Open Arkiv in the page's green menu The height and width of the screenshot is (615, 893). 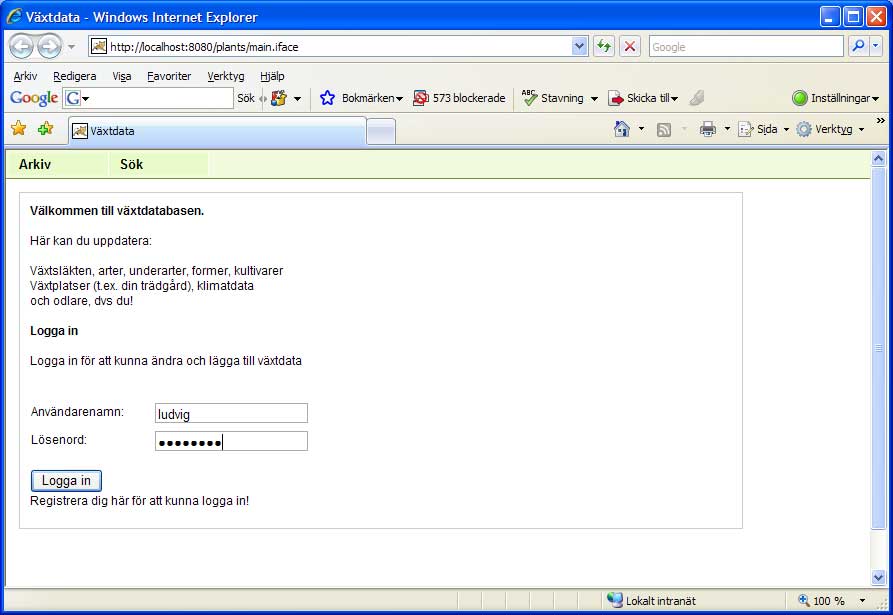click(x=35, y=165)
